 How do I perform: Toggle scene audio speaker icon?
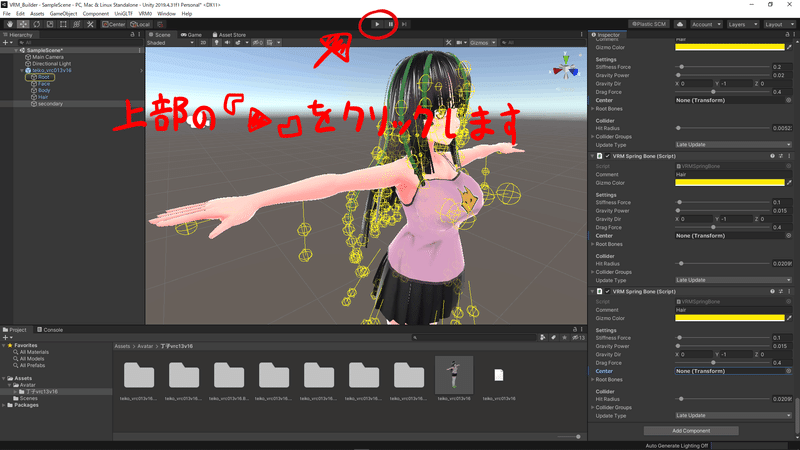coord(227,43)
